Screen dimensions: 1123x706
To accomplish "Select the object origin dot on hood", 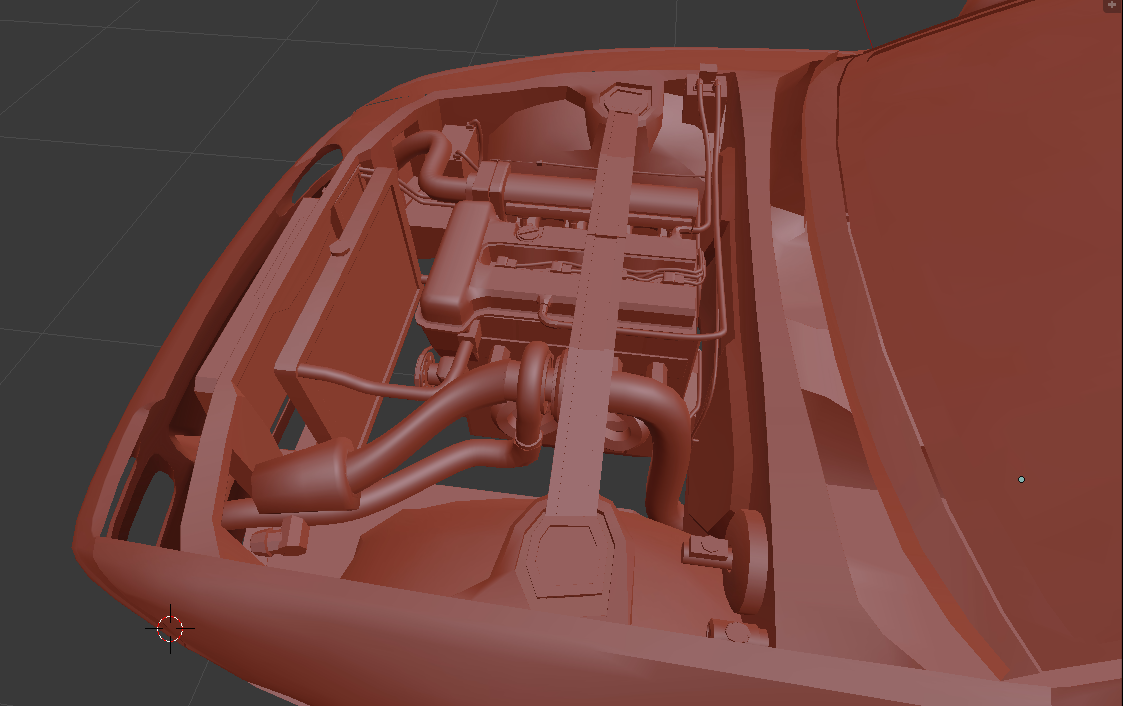I will click(1021, 479).
